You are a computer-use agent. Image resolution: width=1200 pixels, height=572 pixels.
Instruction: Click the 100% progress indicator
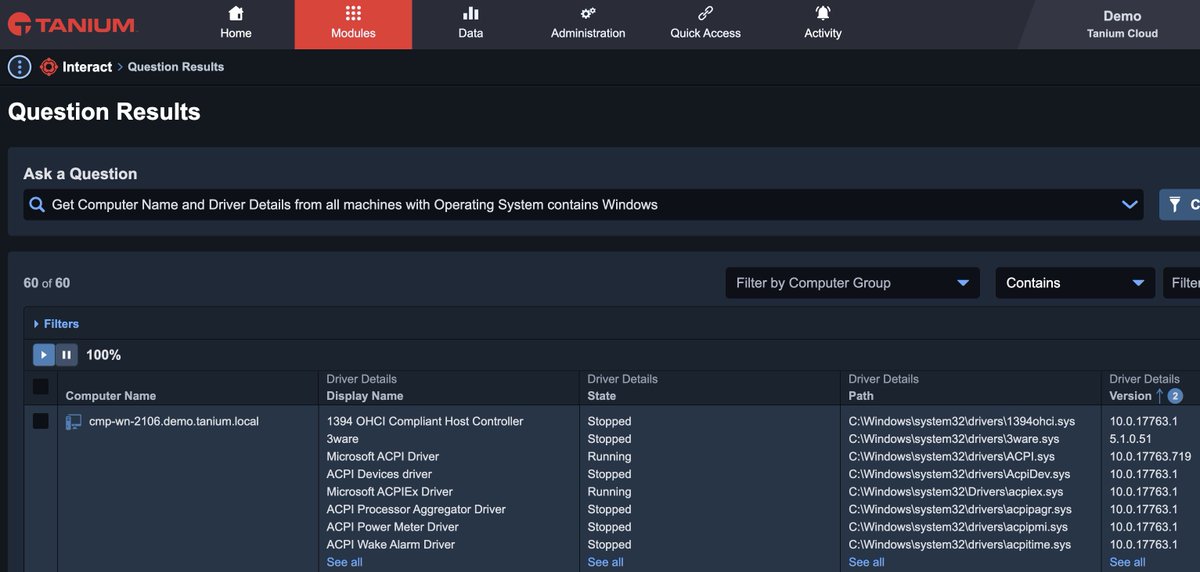pyautogui.click(x=103, y=355)
